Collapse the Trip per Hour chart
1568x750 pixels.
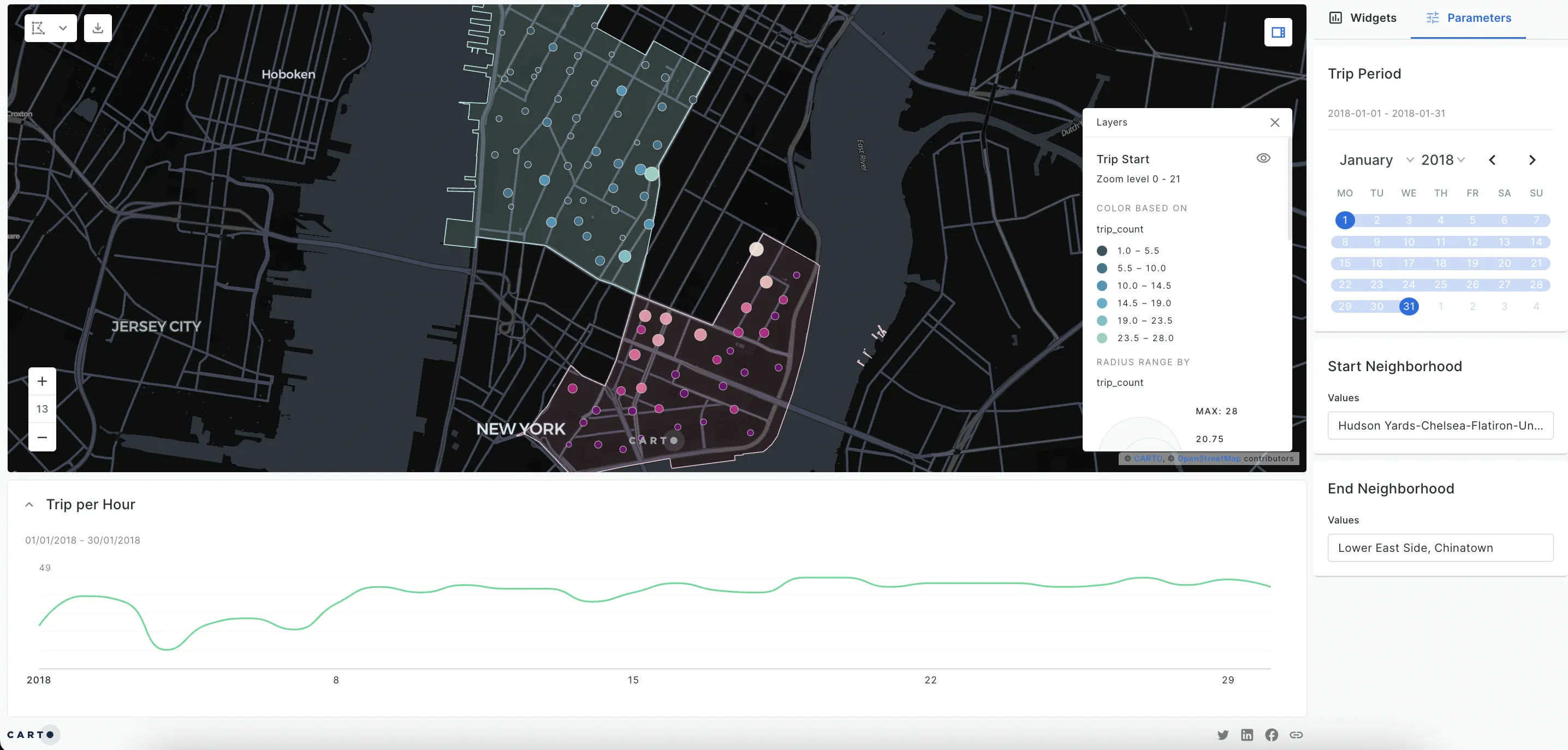[x=28, y=504]
